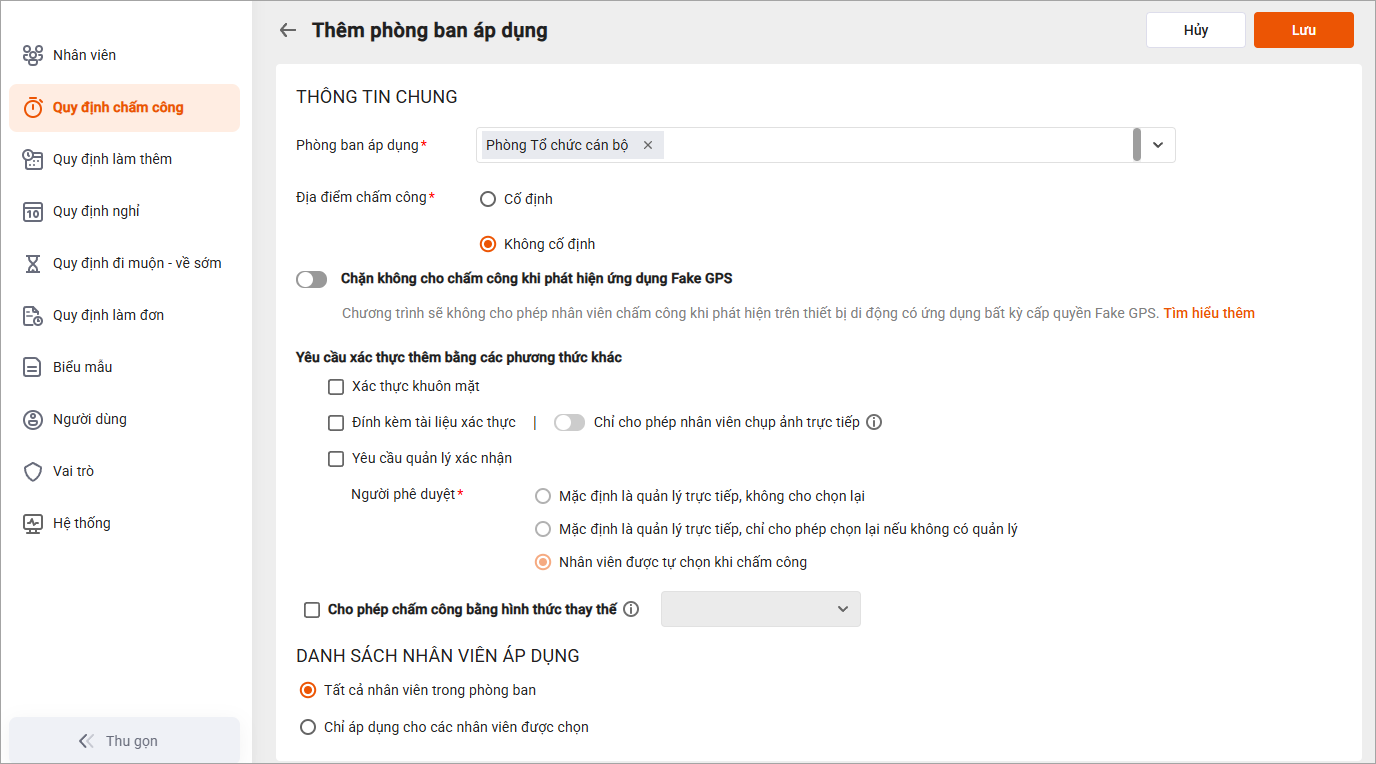The image size is (1376, 764).
Task: Click the Lưu save button
Action: [x=1303, y=30]
